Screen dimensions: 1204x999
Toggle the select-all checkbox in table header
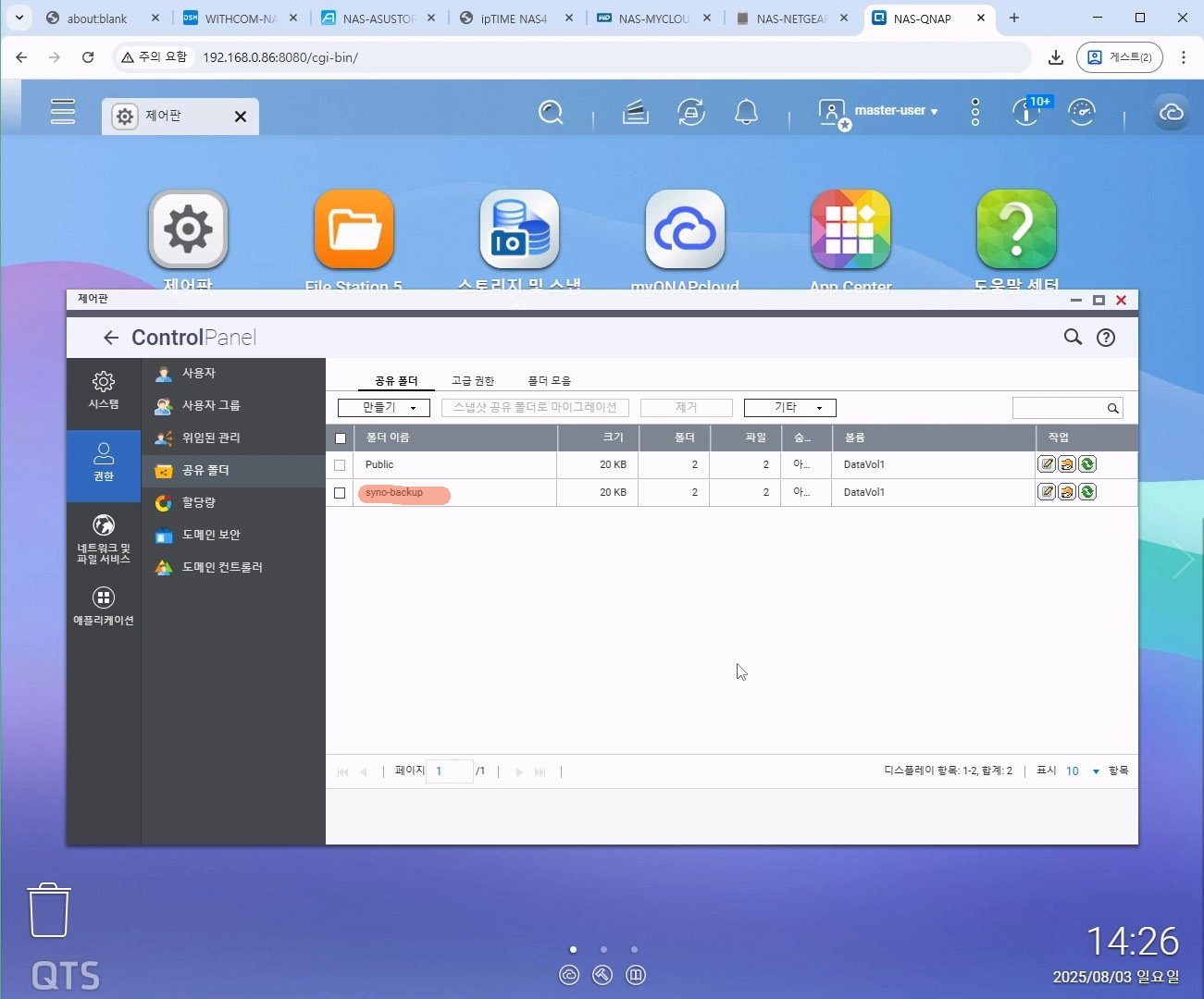(x=341, y=438)
